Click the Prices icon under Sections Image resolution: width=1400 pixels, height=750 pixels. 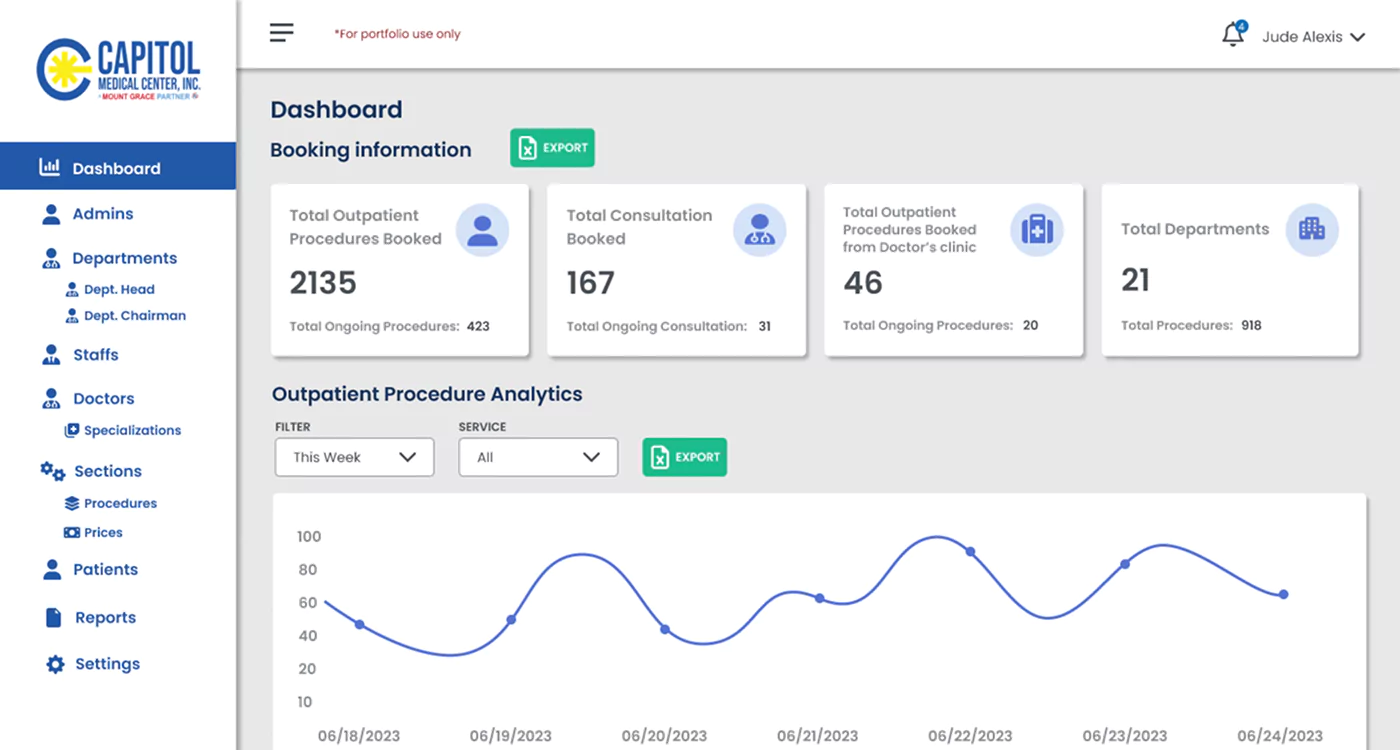pos(71,532)
